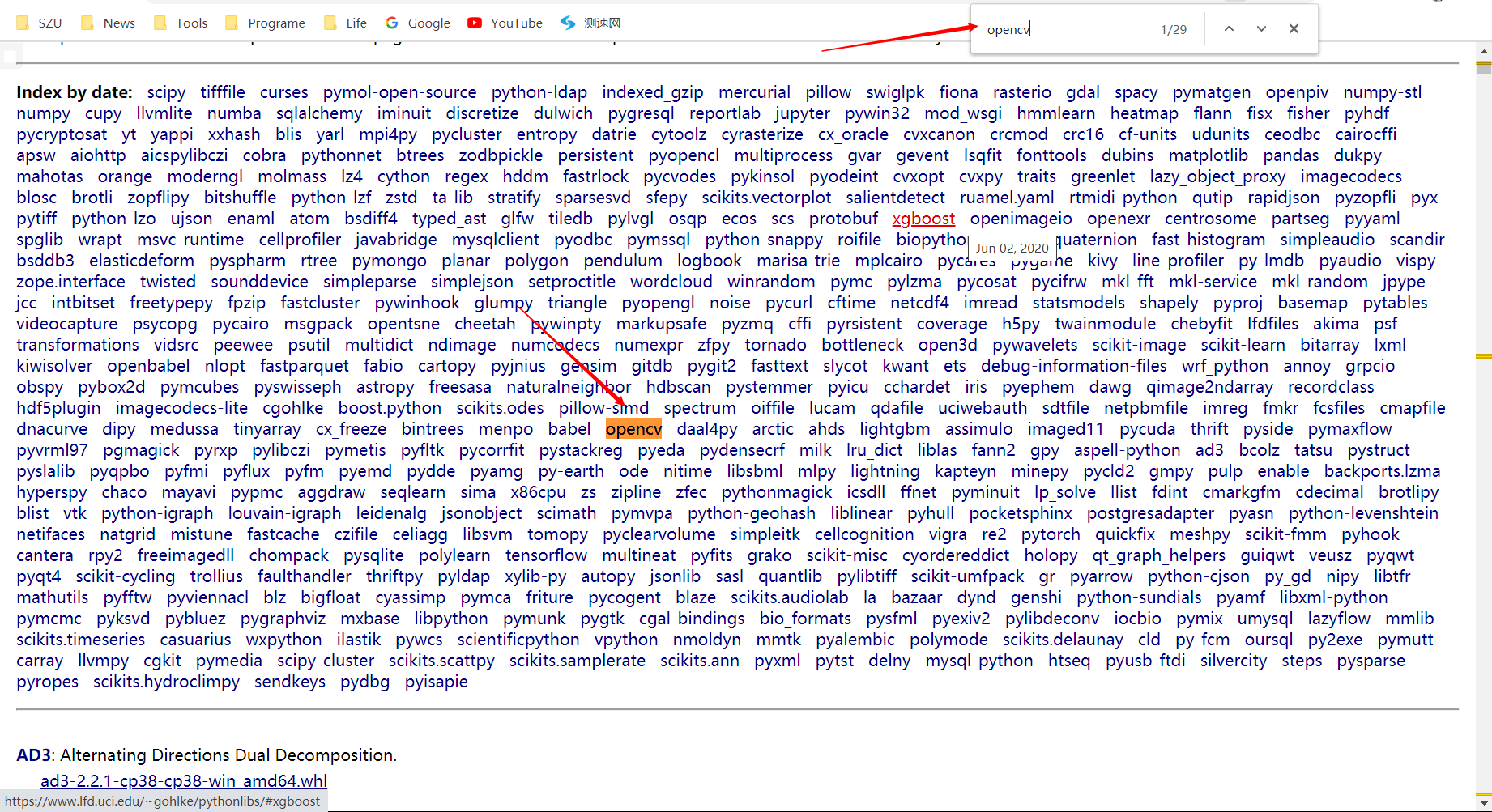
Task: Open the kivy index link
Action: click(x=1102, y=261)
